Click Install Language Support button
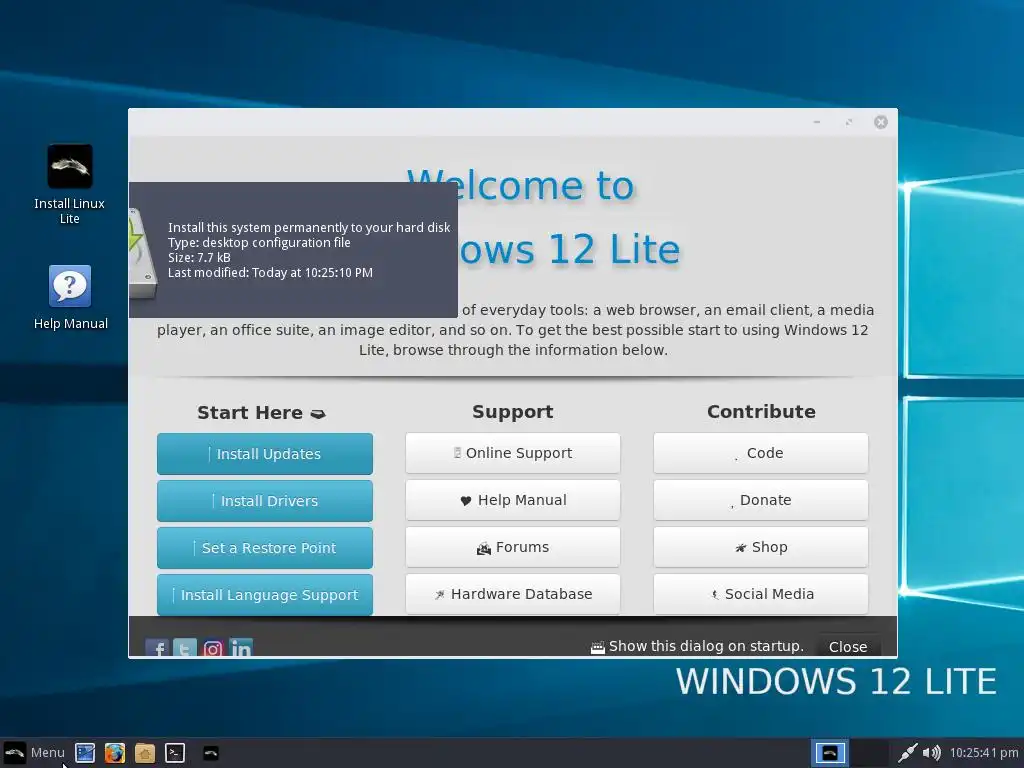Image resolution: width=1024 pixels, height=768 pixels. coord(264,595)
